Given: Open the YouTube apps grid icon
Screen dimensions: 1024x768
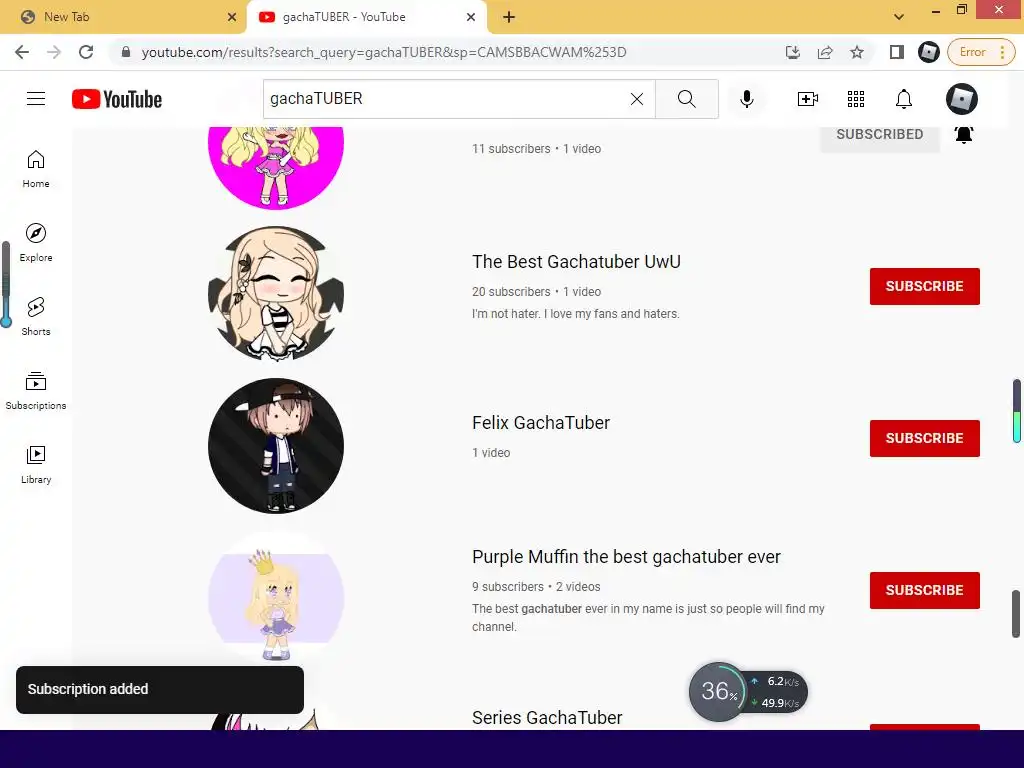Looking at the screenshot, I should tap(856, 99).
